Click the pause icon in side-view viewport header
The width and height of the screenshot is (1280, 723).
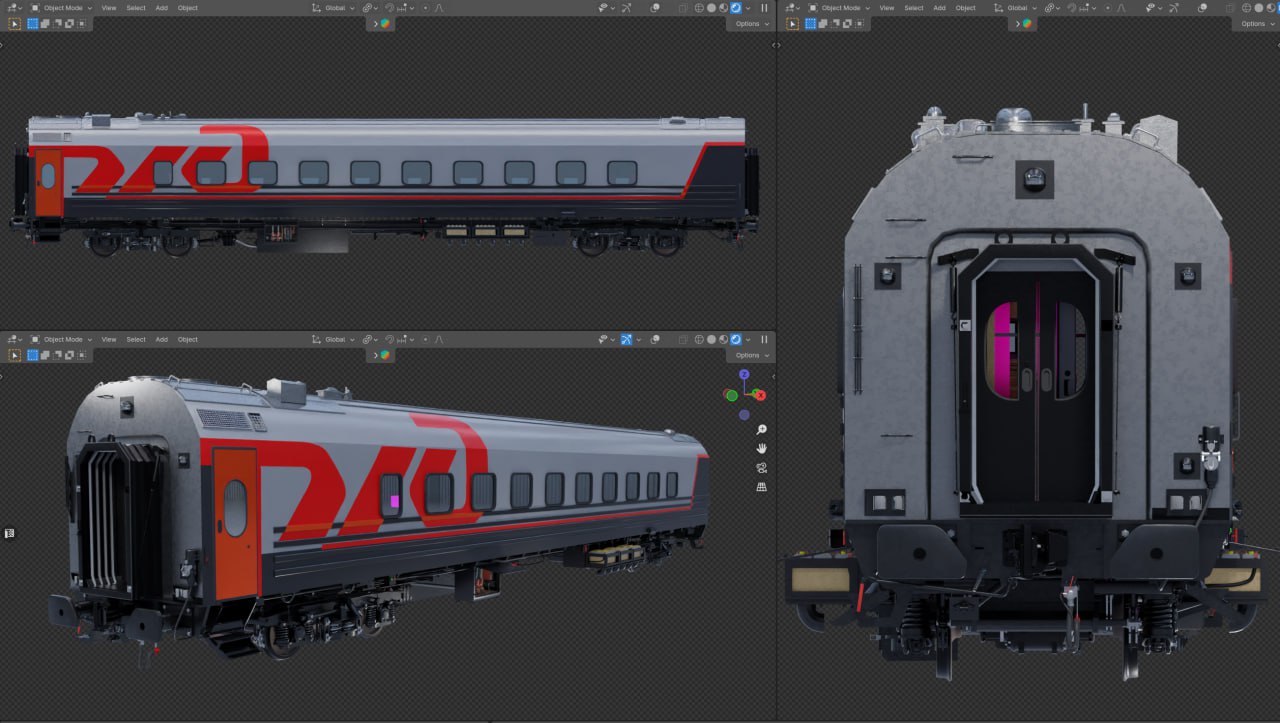click(x=764, y=8)
